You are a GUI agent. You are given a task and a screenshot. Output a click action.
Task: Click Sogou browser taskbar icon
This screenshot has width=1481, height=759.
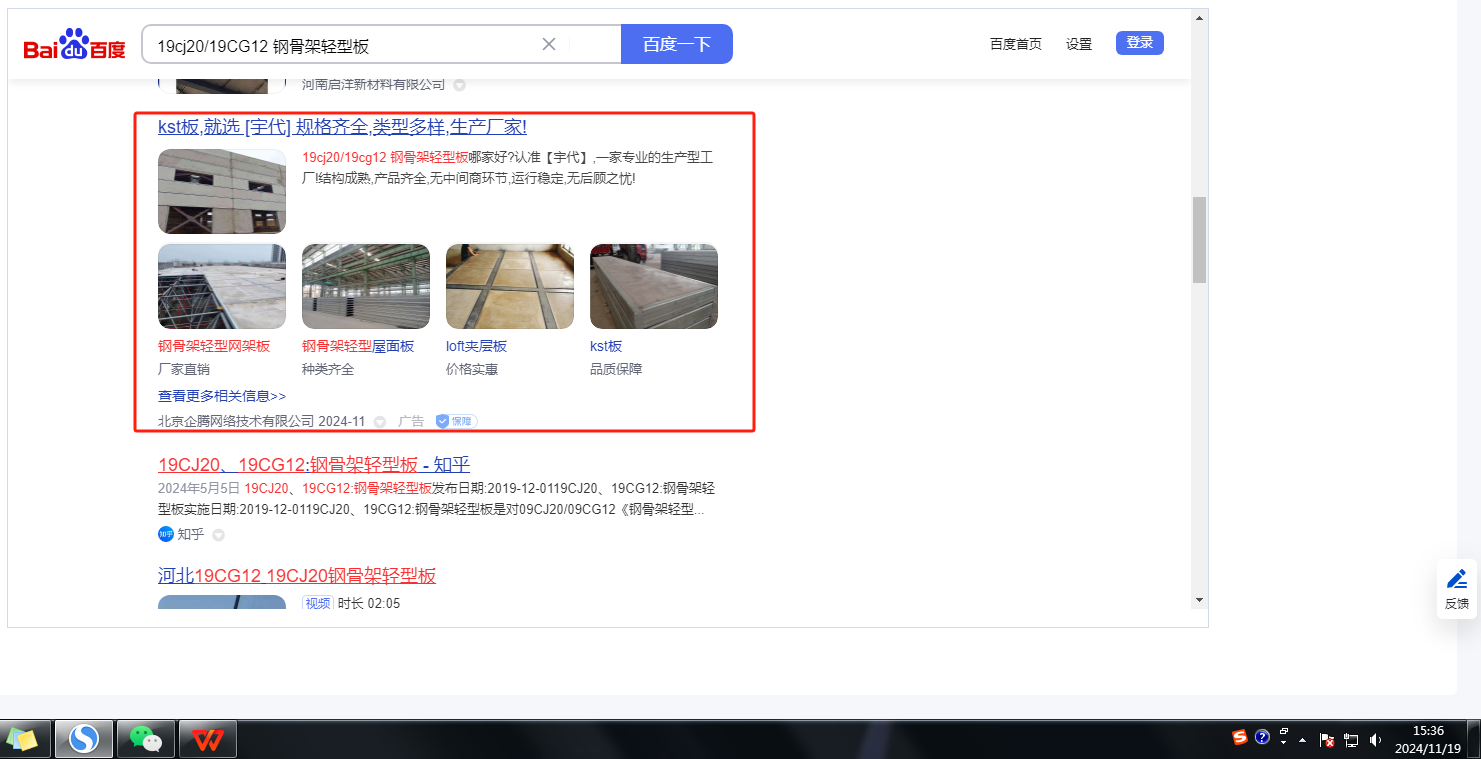coord(84,739)
